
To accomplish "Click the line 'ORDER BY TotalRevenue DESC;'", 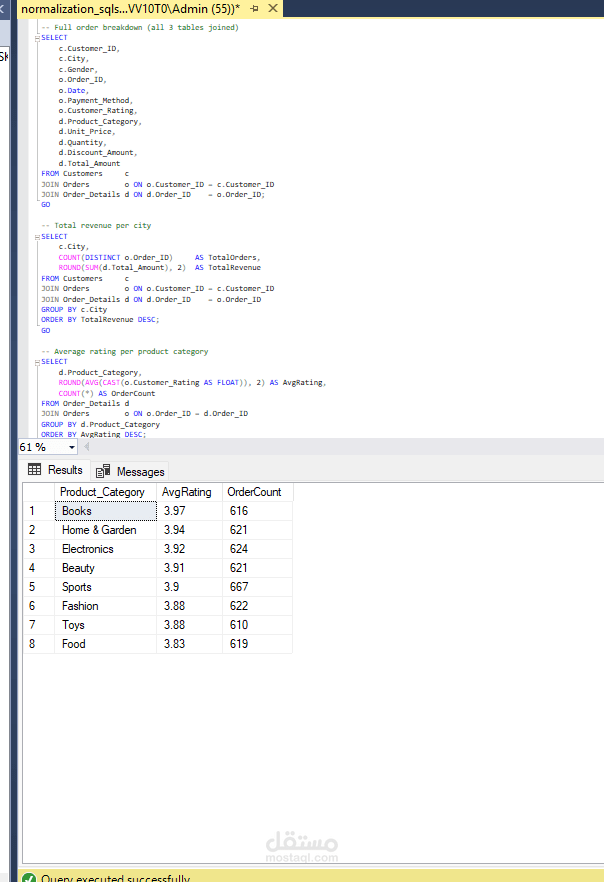I will 100,320.
